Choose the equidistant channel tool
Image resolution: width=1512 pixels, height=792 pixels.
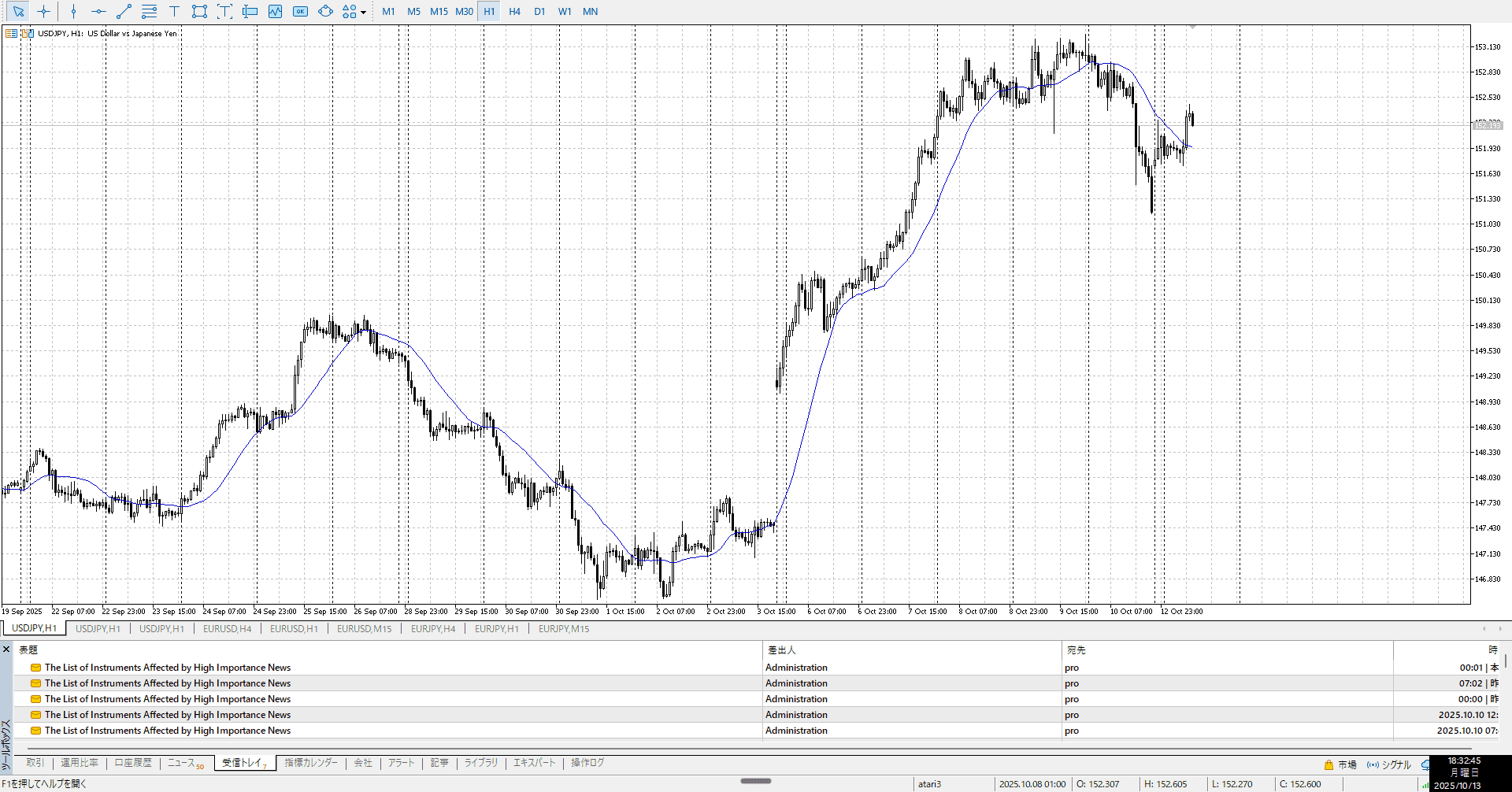(149, 12)
